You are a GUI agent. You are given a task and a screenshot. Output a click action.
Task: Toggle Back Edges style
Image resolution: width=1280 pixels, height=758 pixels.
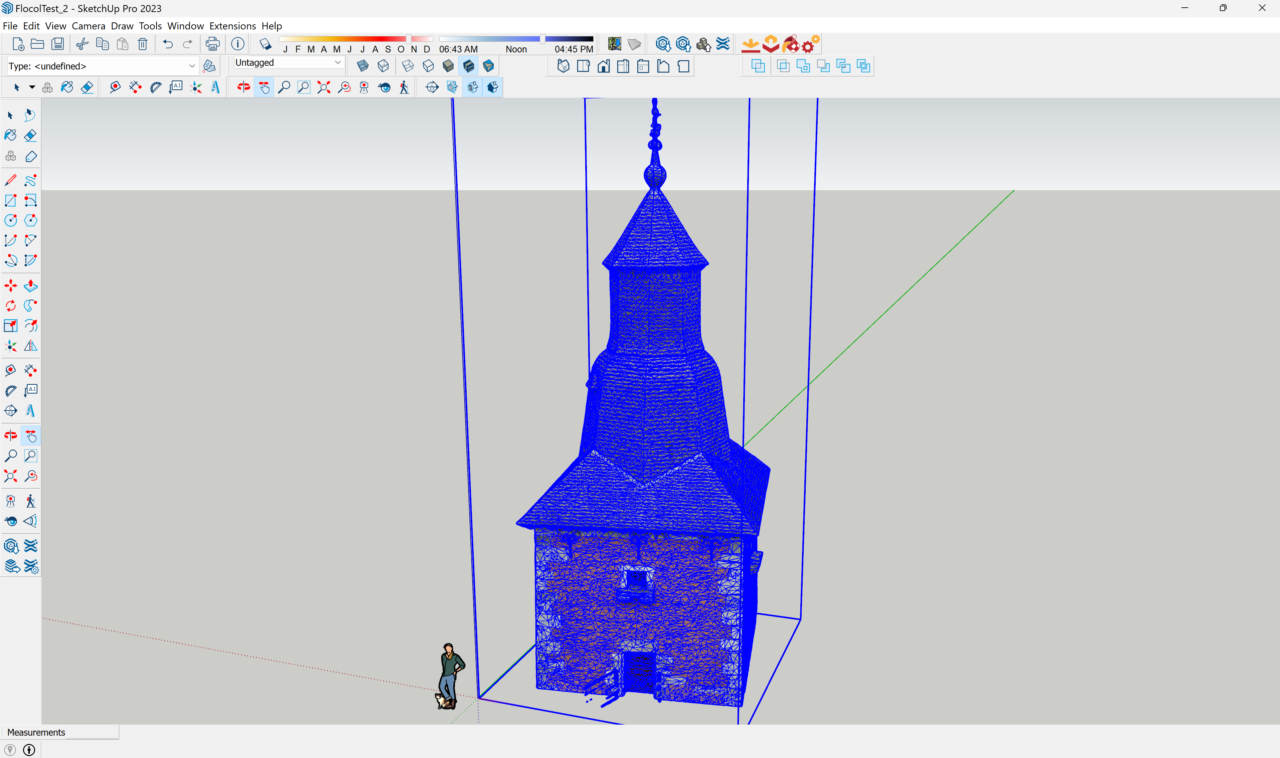coord(383,65)
